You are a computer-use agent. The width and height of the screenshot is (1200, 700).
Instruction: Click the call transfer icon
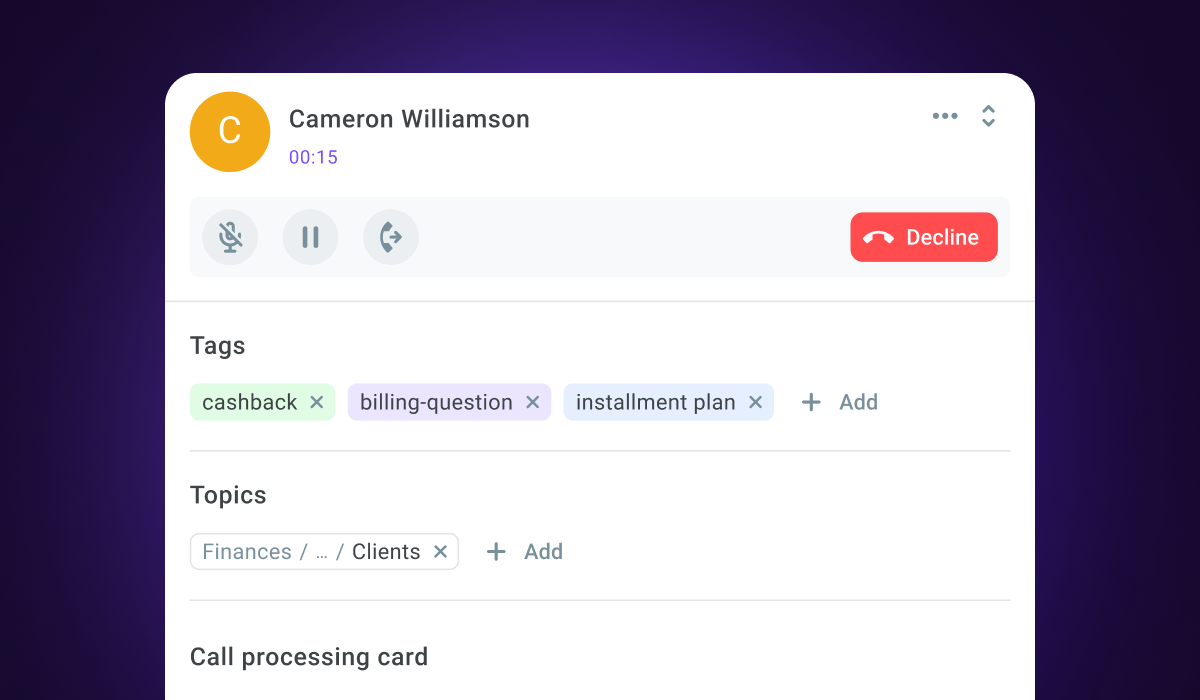(x=390, y=237)
